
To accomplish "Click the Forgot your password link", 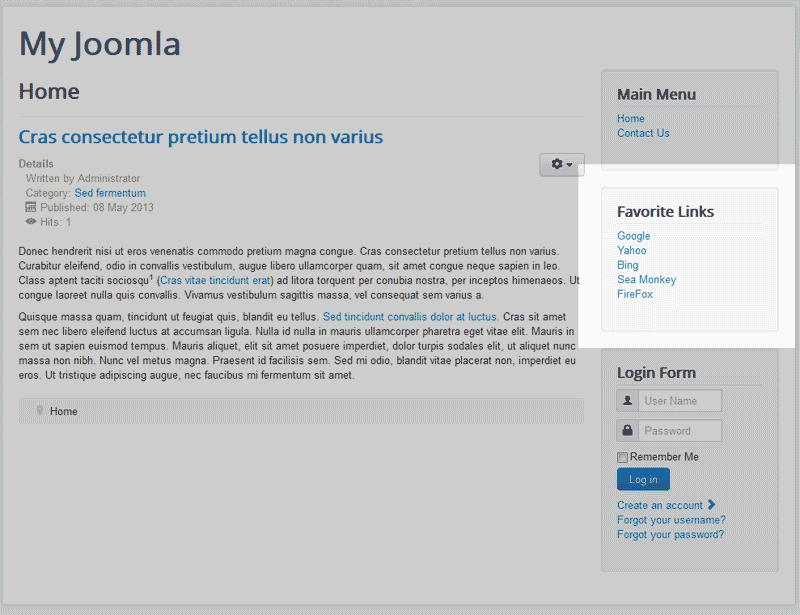I will 670,535.
